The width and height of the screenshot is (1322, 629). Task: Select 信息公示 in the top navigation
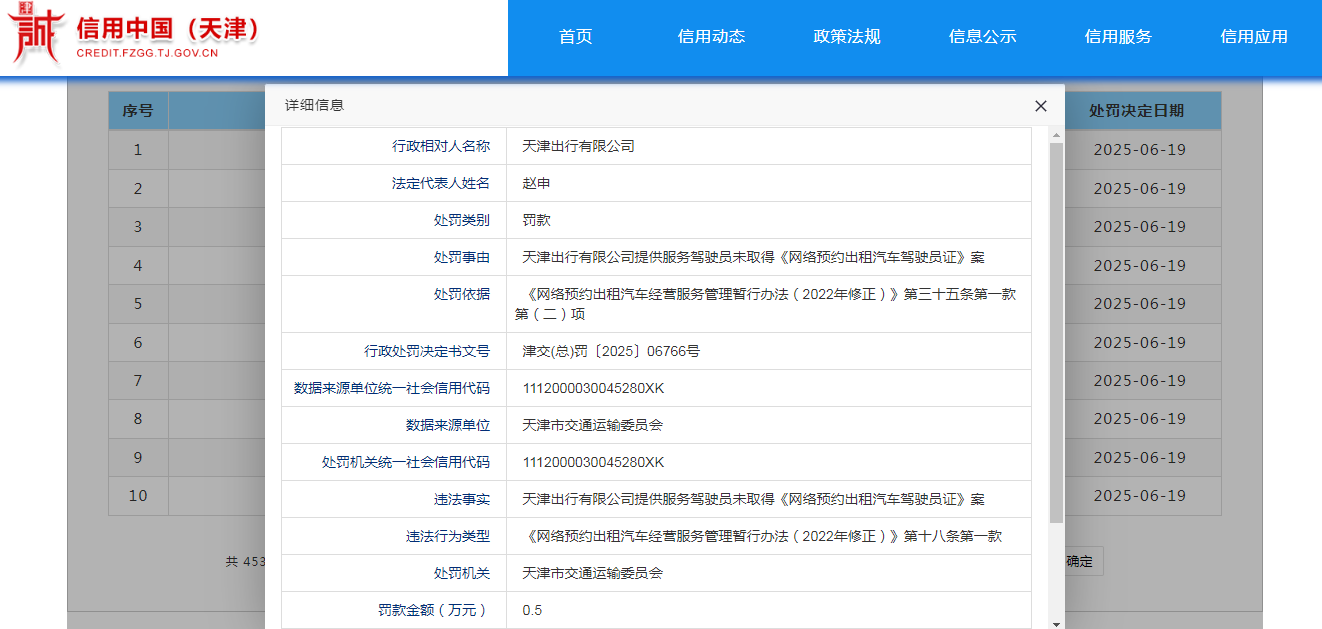(x=982, y=37)
